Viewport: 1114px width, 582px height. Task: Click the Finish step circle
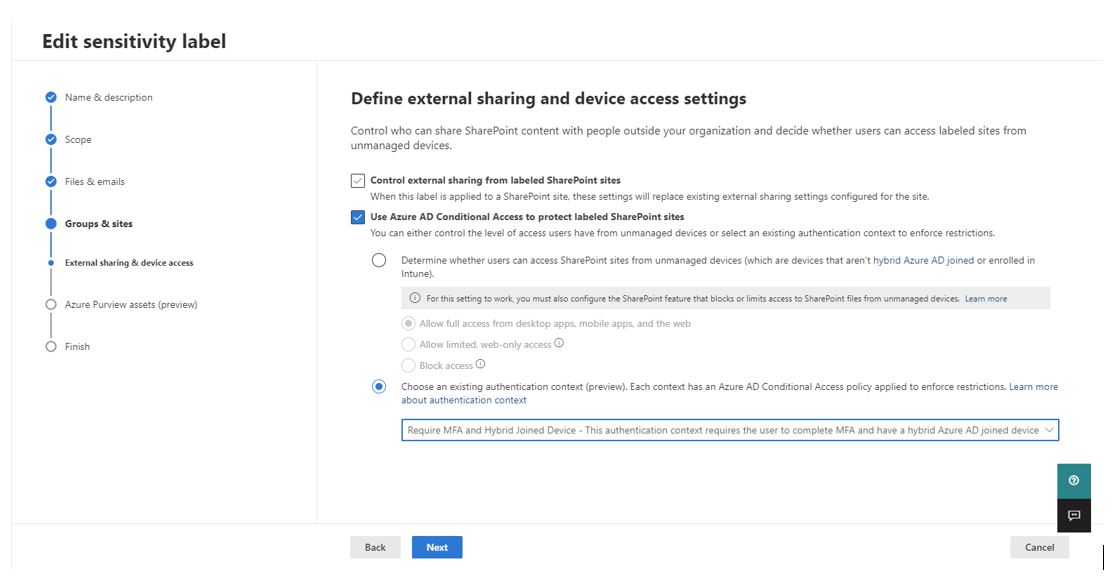point(50,347)
